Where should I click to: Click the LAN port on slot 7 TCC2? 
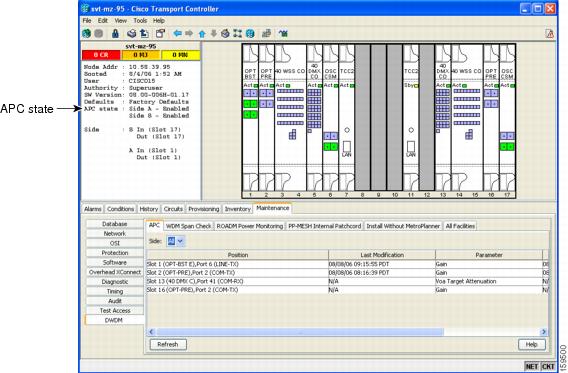(347, 147)
